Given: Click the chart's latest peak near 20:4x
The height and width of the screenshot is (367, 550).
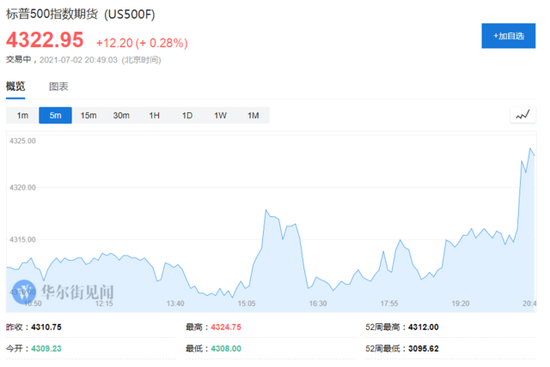Looking at the screenshot, I should pos(530,149).
